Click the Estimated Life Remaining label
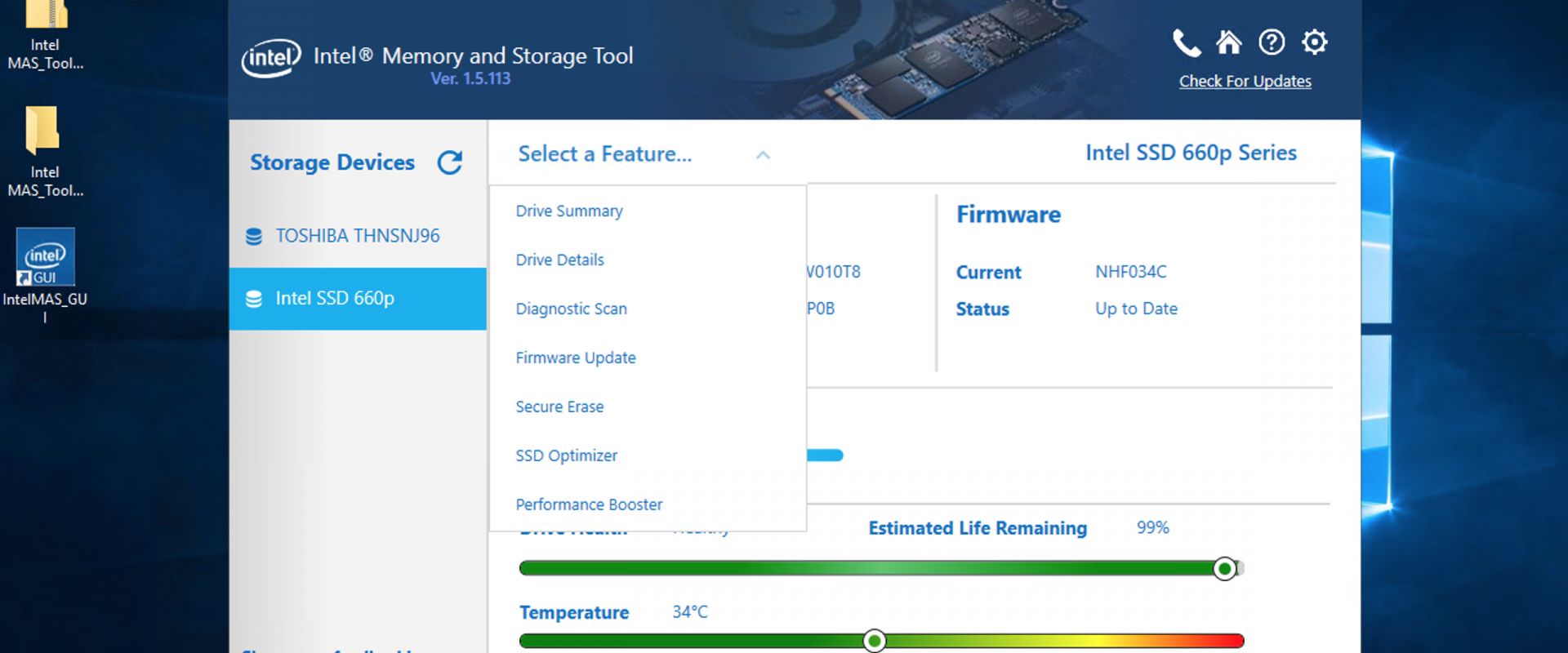1568x653 pixels. point(978,528)
